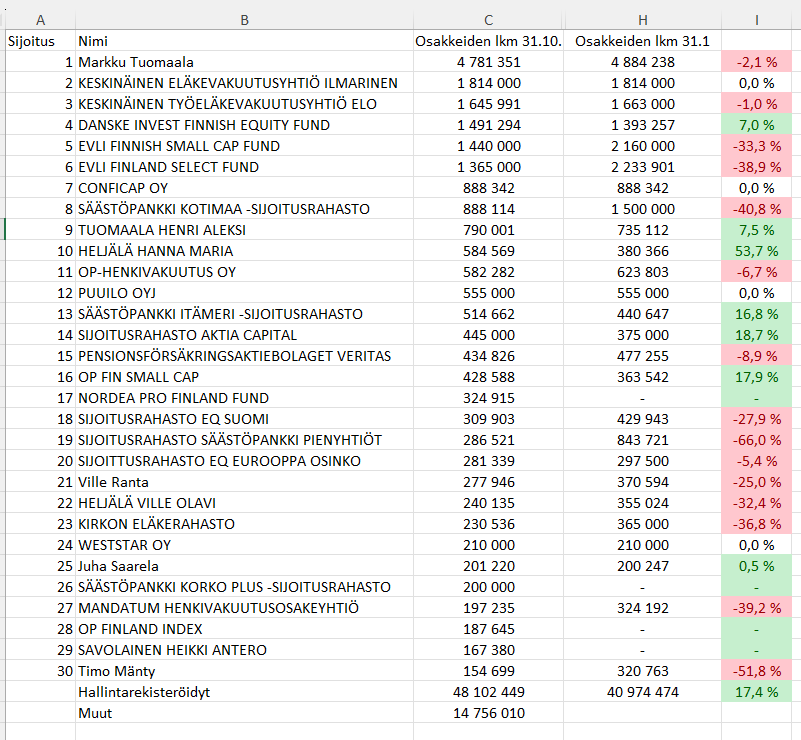
Task: Click the "Sijoitus" header cell
Action: [x=40, y=41]
